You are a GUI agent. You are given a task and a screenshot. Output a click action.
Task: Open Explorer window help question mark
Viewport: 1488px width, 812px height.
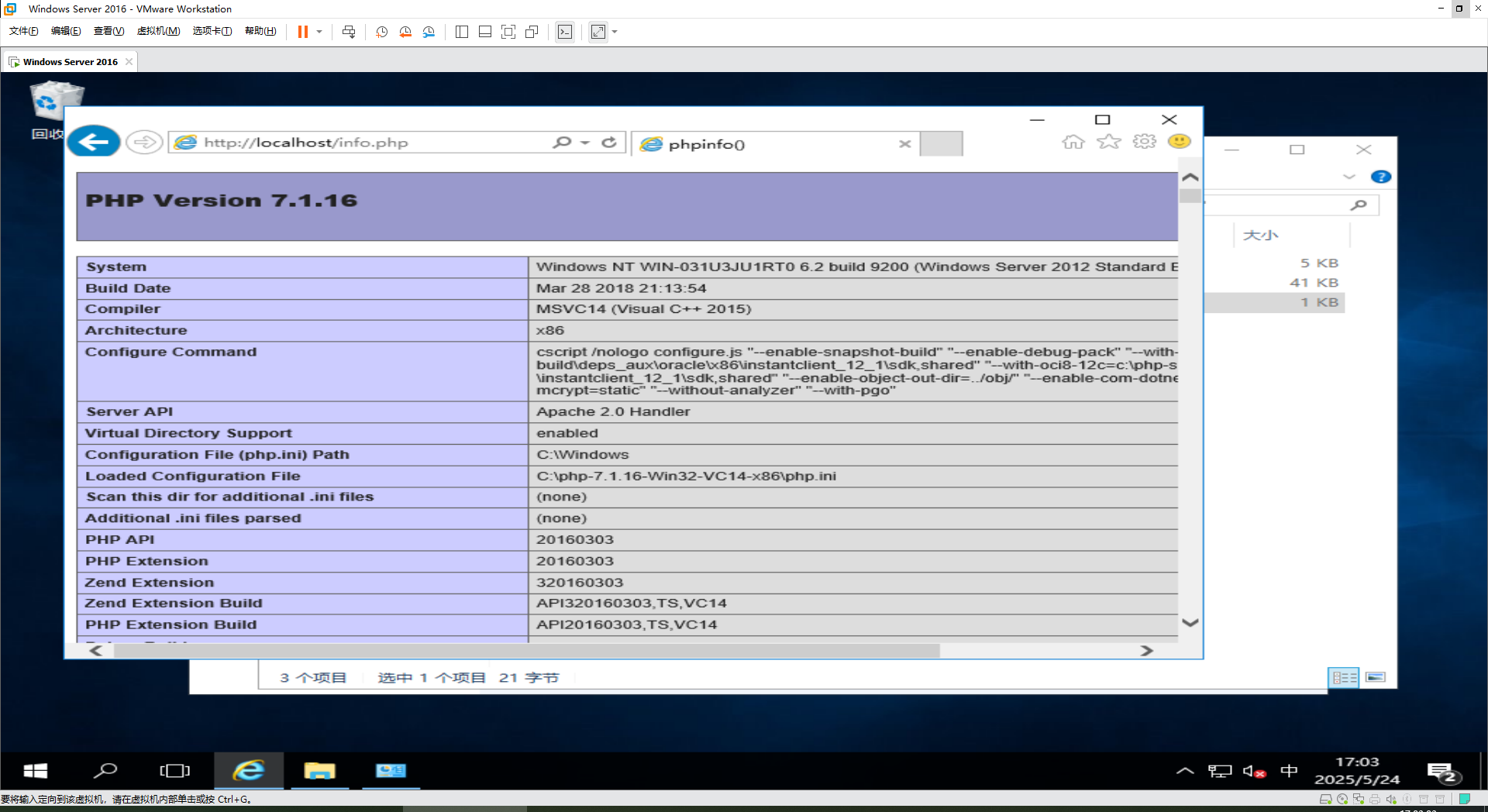(x=1380, y=177)
